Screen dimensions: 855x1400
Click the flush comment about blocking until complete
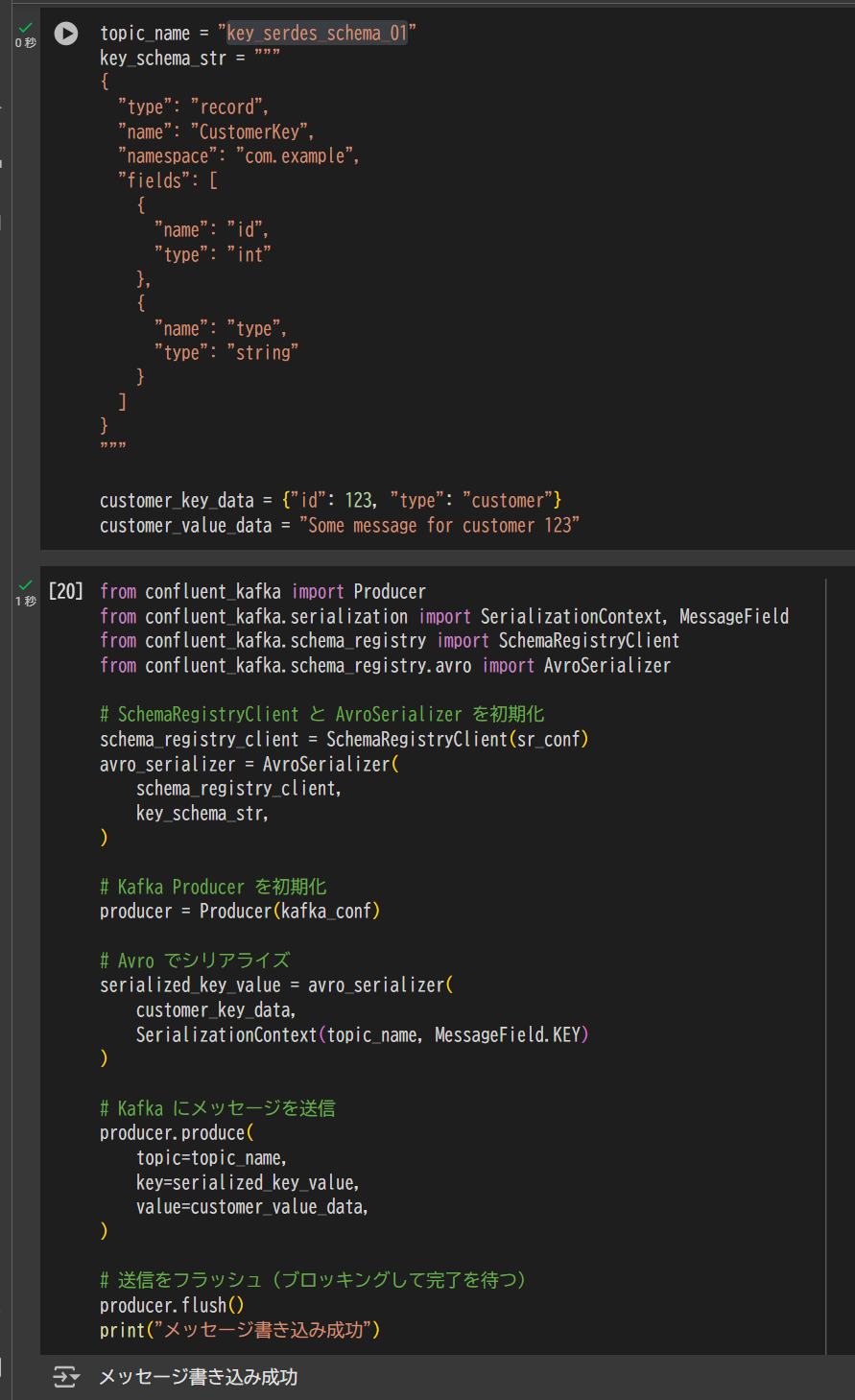[x=313, y=1280]
